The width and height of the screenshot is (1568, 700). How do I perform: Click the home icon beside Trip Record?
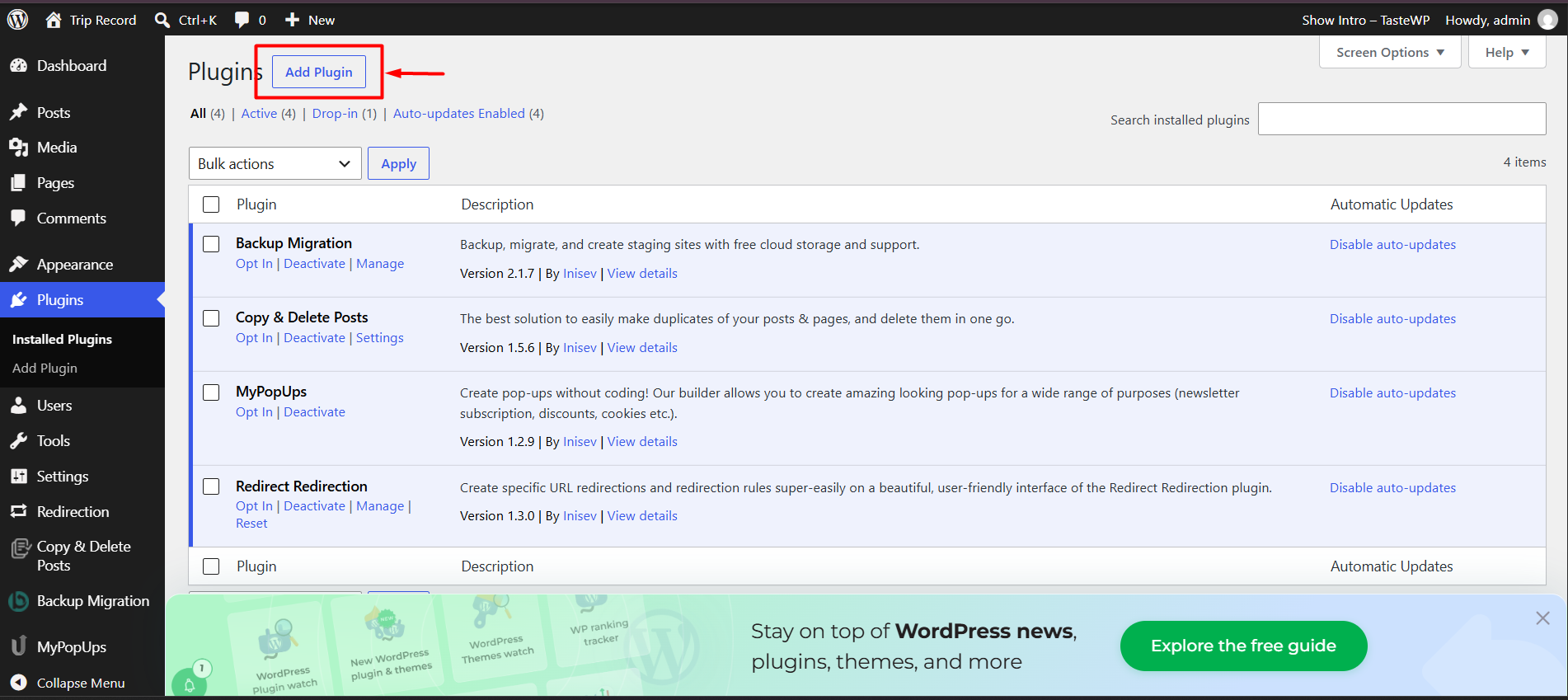(54, 20)
